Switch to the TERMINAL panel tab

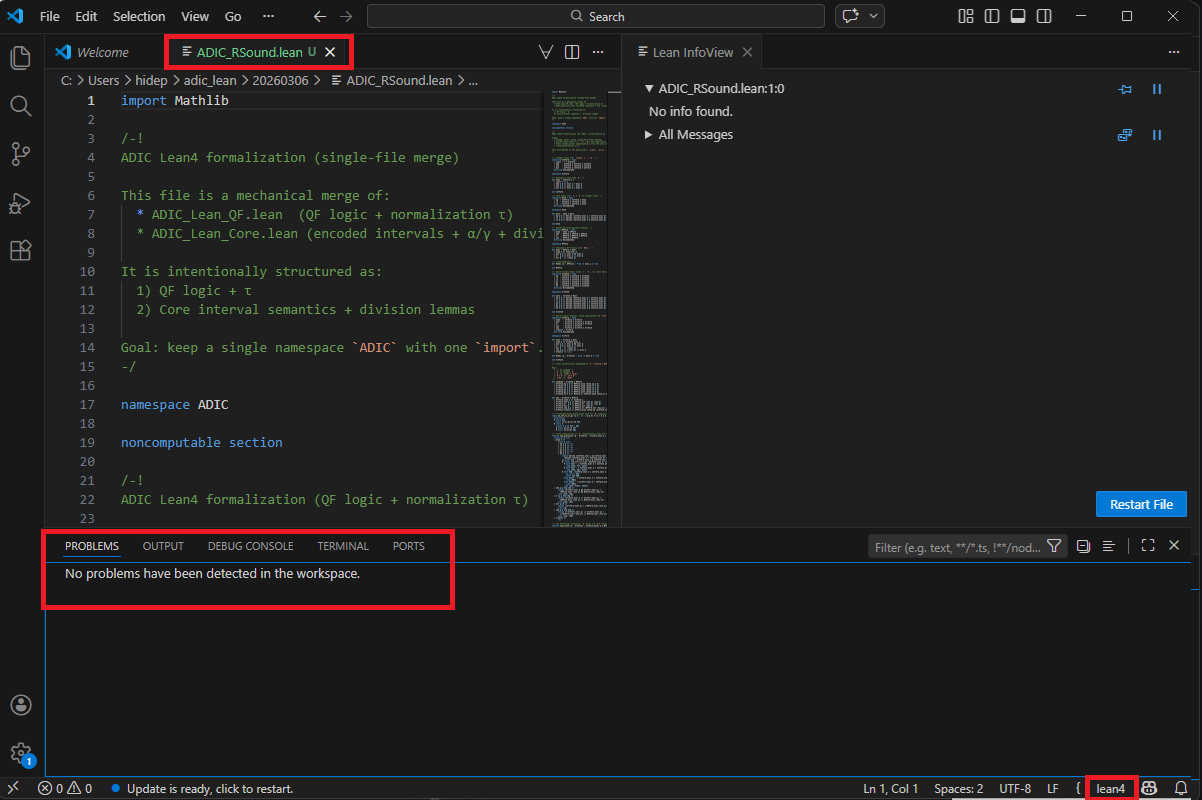343,546
